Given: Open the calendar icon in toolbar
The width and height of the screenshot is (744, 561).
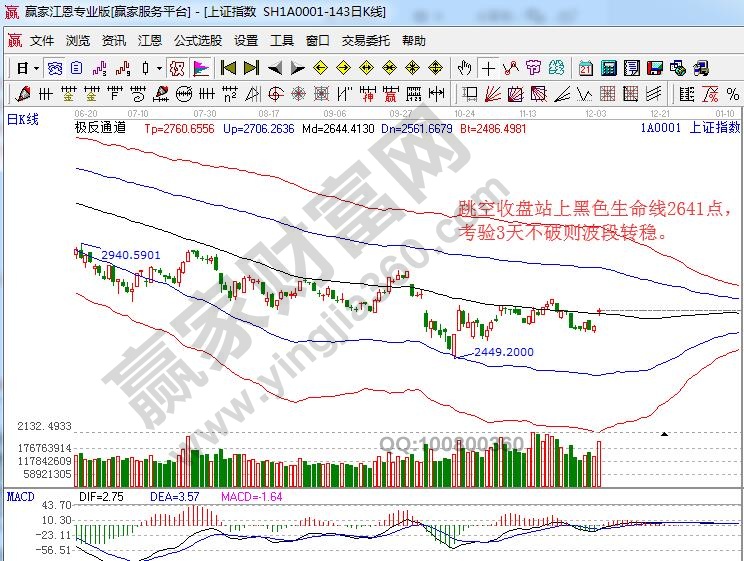Looking at the screenshot, I should tap(585, 68).
